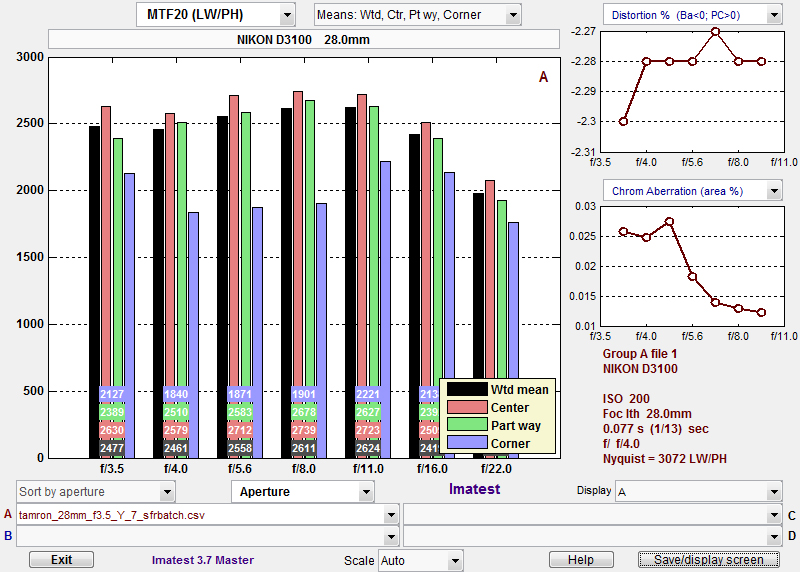
Task: Click the f/5.6 center value 2712
Action: (x=240, y=430)
